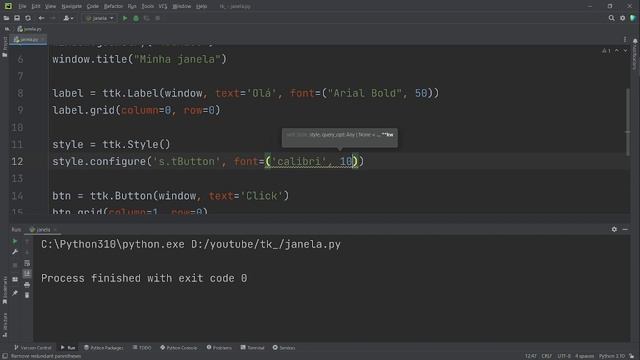Open the Version Control tool window
640x360 pixels.
33,348
